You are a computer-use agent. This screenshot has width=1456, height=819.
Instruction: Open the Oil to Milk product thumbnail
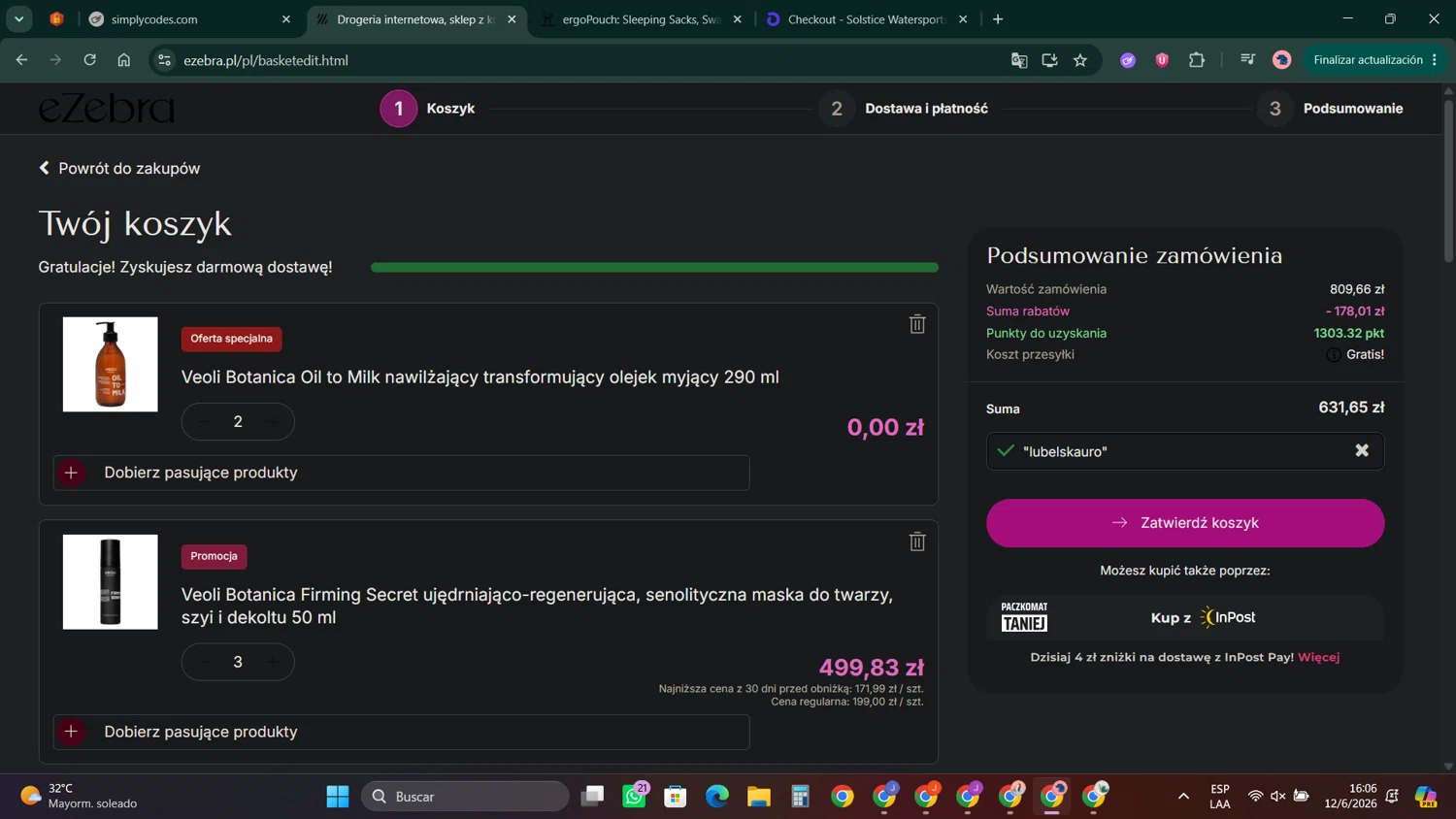(x=111, y=365)
